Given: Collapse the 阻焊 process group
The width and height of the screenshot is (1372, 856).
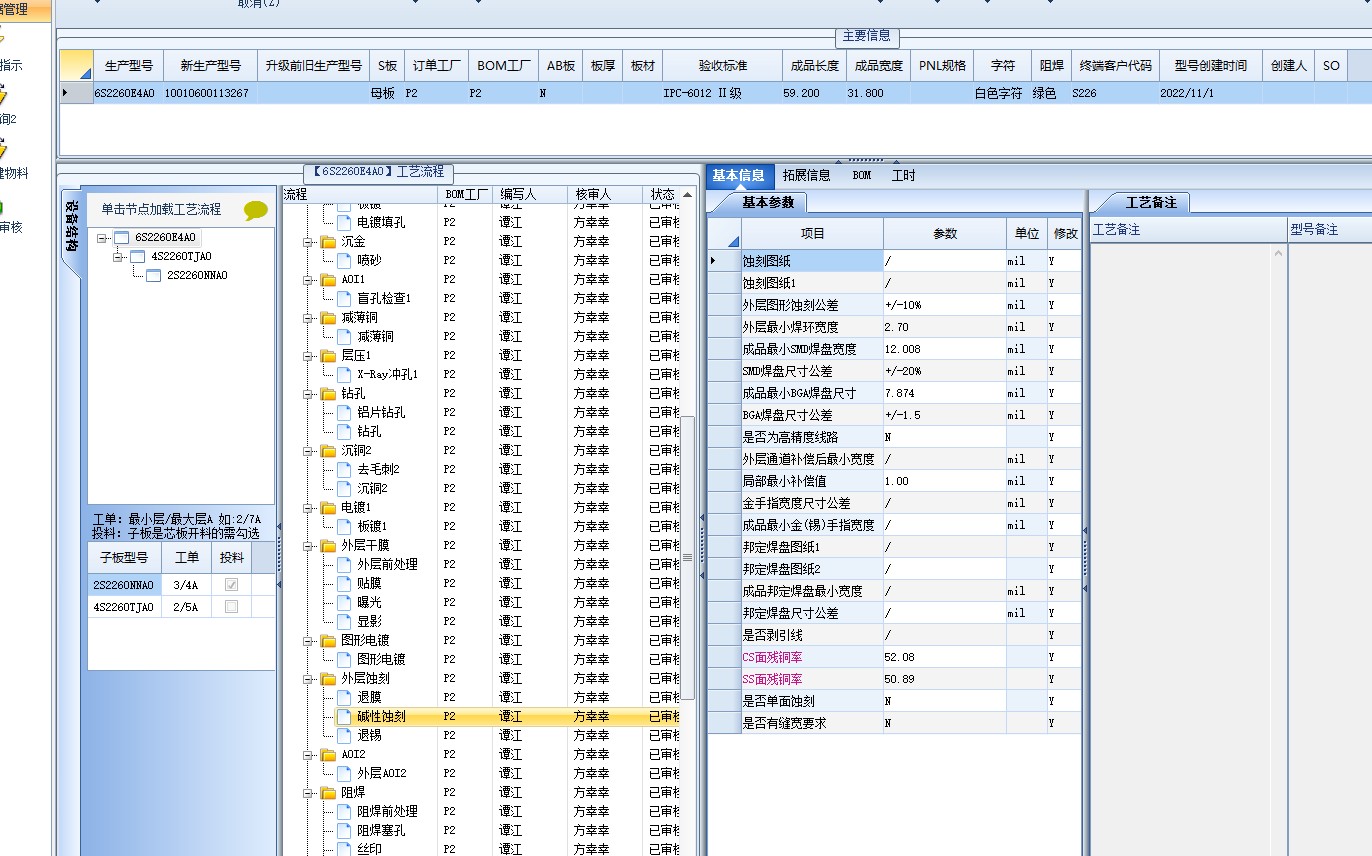Looking at the screenshot, I should coord(309,793).
